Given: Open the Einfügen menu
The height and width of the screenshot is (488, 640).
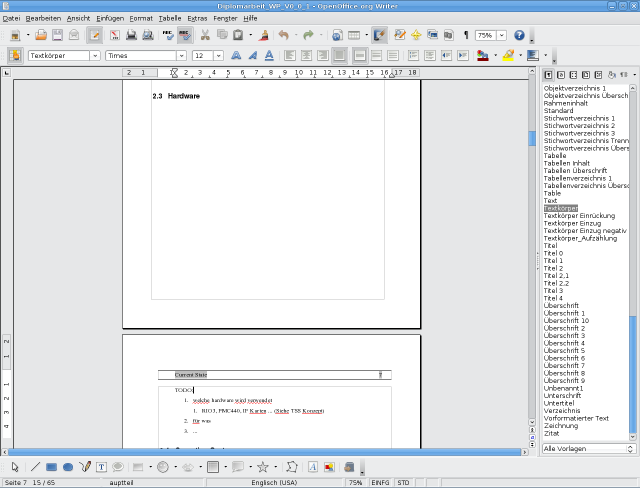Looking at the screenshot, I should pos(110,18).
